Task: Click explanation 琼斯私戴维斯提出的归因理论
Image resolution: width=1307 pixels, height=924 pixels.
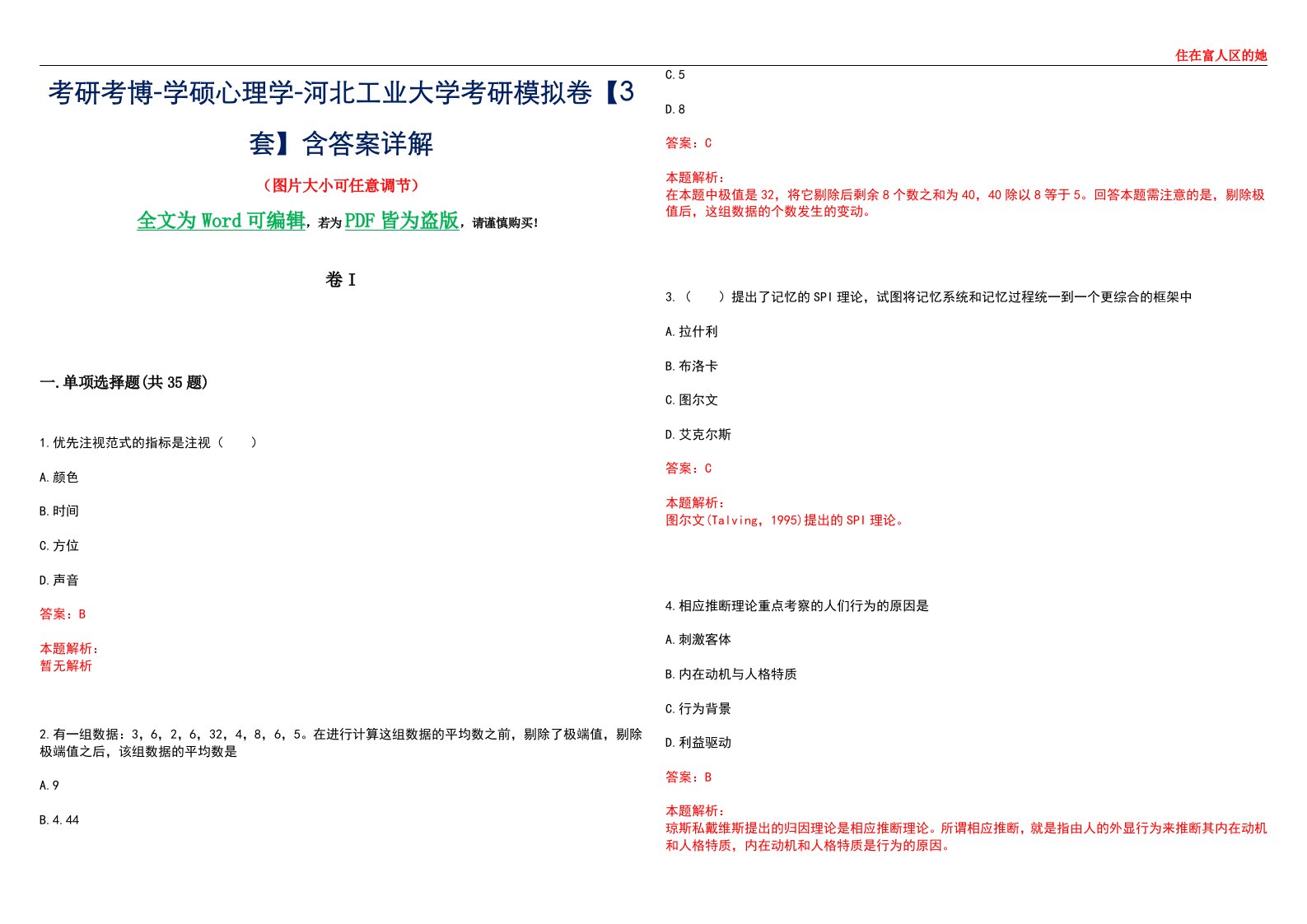Action: (x=966, y=837)
